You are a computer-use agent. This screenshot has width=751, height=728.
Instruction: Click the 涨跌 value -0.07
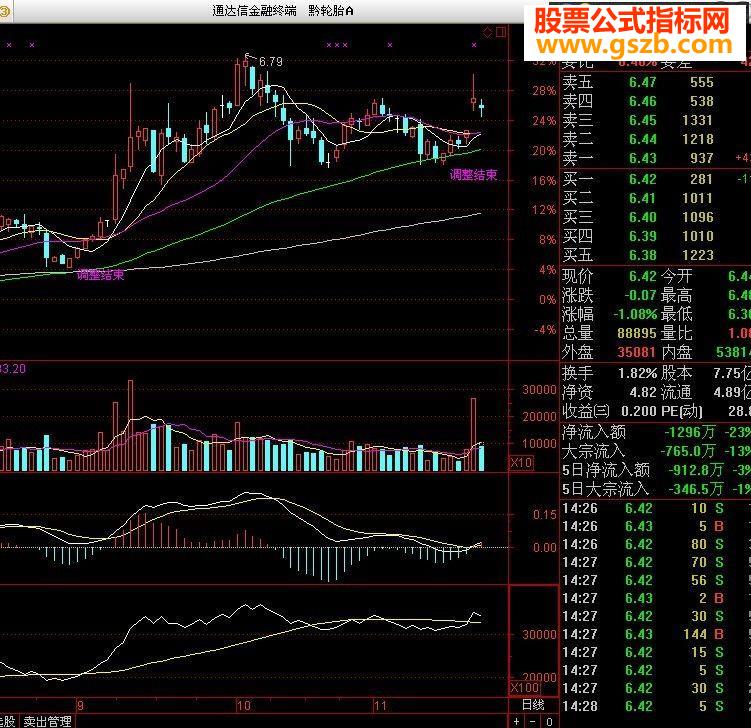coord(640,295)
